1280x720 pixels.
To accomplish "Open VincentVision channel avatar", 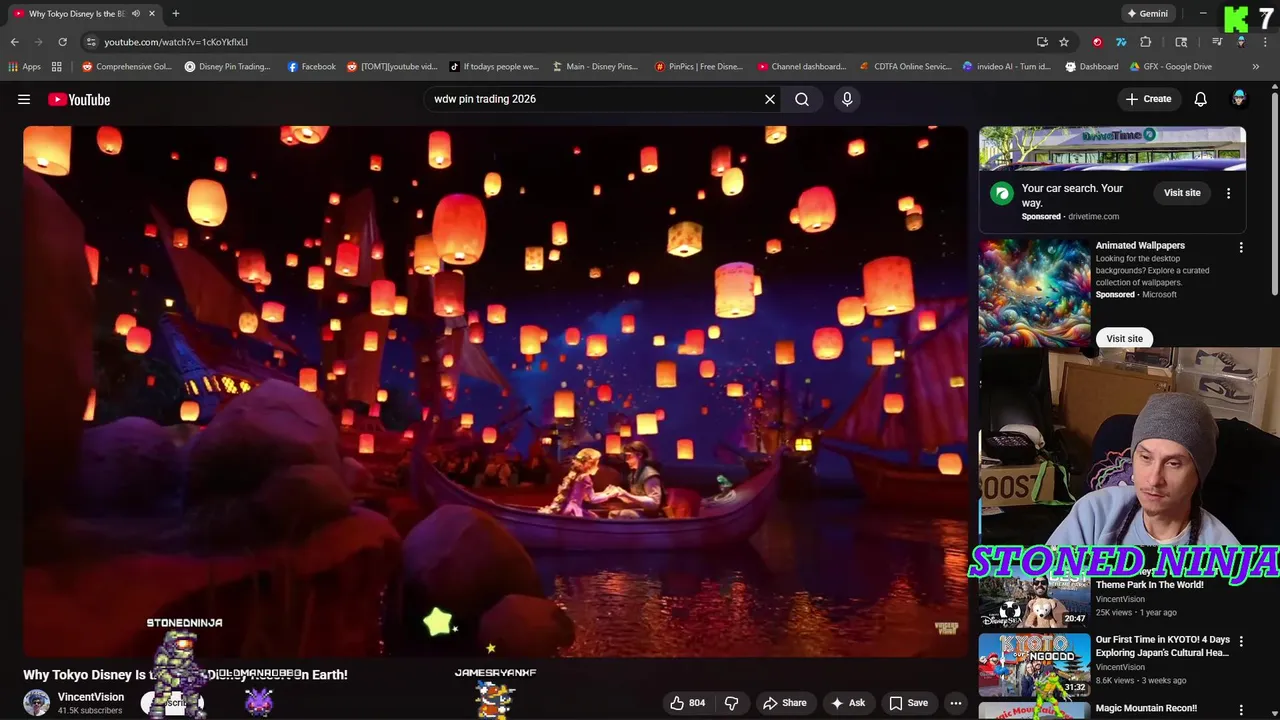I will (x=37, y=703).
